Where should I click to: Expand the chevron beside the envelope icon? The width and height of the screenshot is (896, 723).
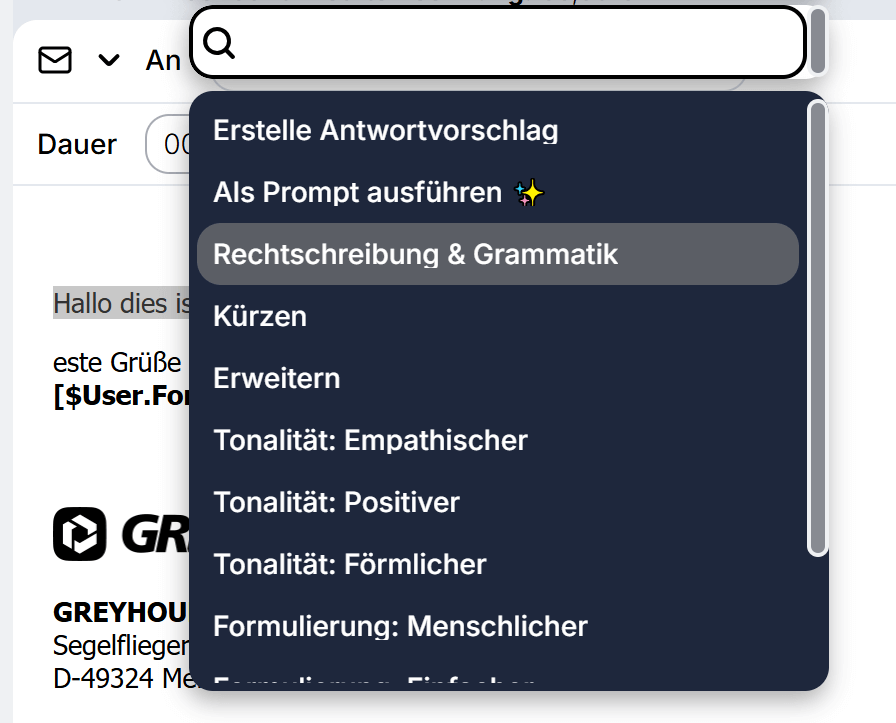(109, 61)
